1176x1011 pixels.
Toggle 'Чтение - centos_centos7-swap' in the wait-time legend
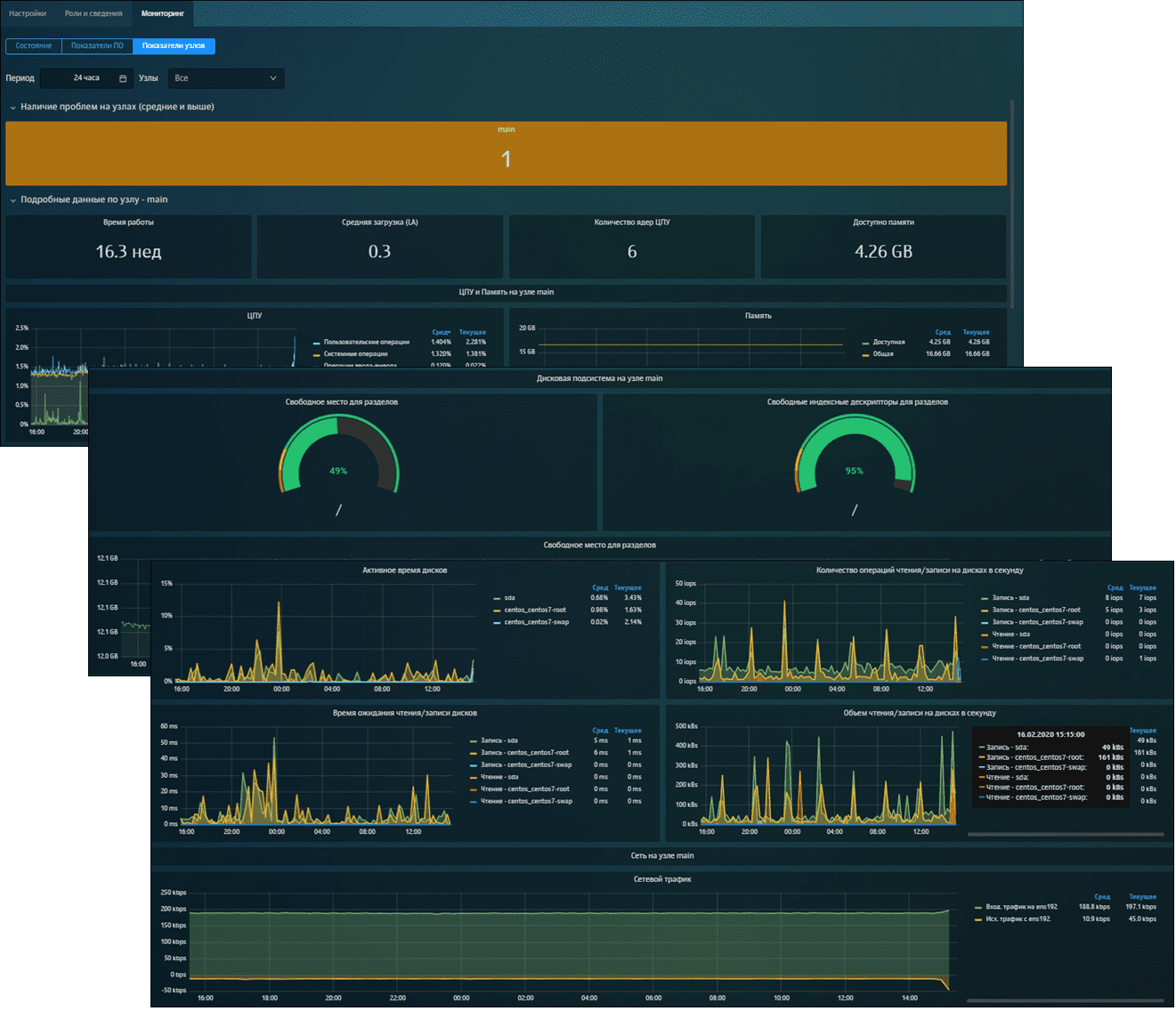click(526, 802)
